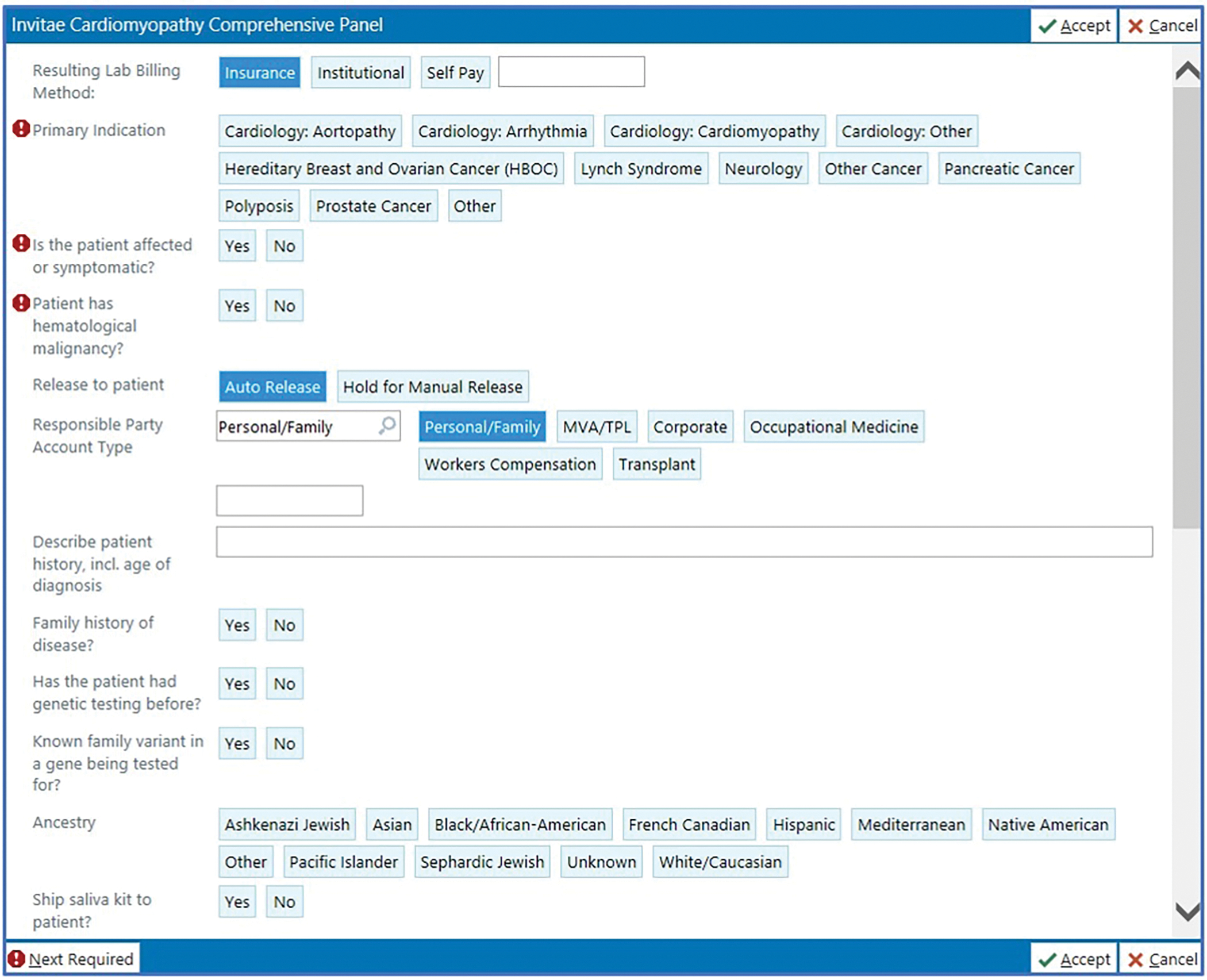
Task: Answer No for ship saliva kit
Action: (285, 902)
